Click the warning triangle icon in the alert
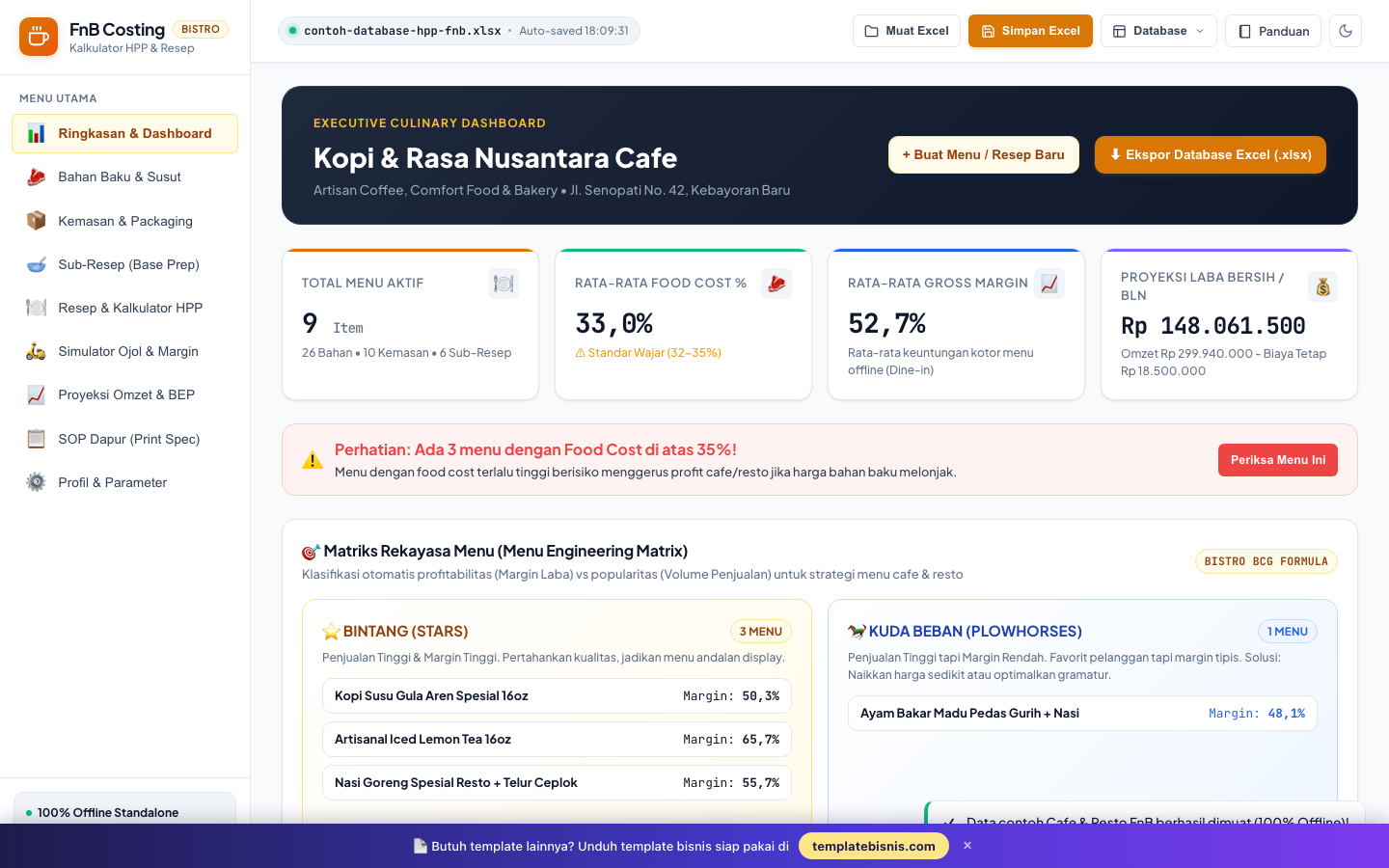 tap(313, 460)
